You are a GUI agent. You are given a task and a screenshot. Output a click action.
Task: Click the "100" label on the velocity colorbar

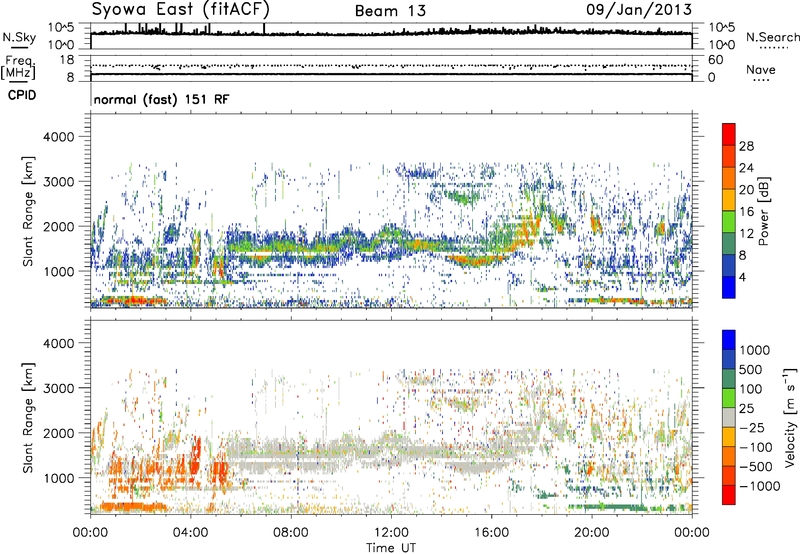point(753,389)
